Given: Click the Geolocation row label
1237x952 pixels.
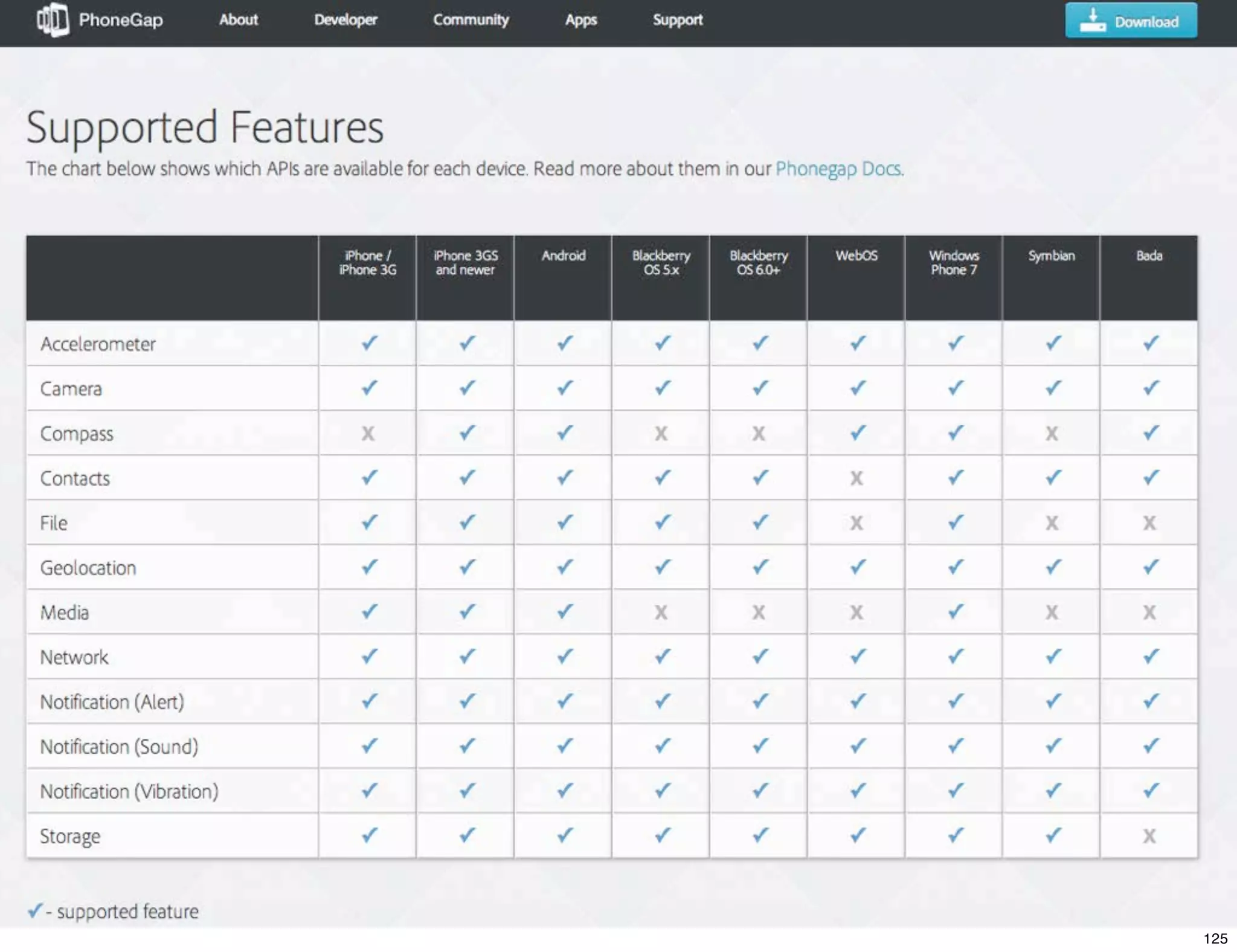Looking at the screenshot, I should pyautogui.click(x=88, y=568).
